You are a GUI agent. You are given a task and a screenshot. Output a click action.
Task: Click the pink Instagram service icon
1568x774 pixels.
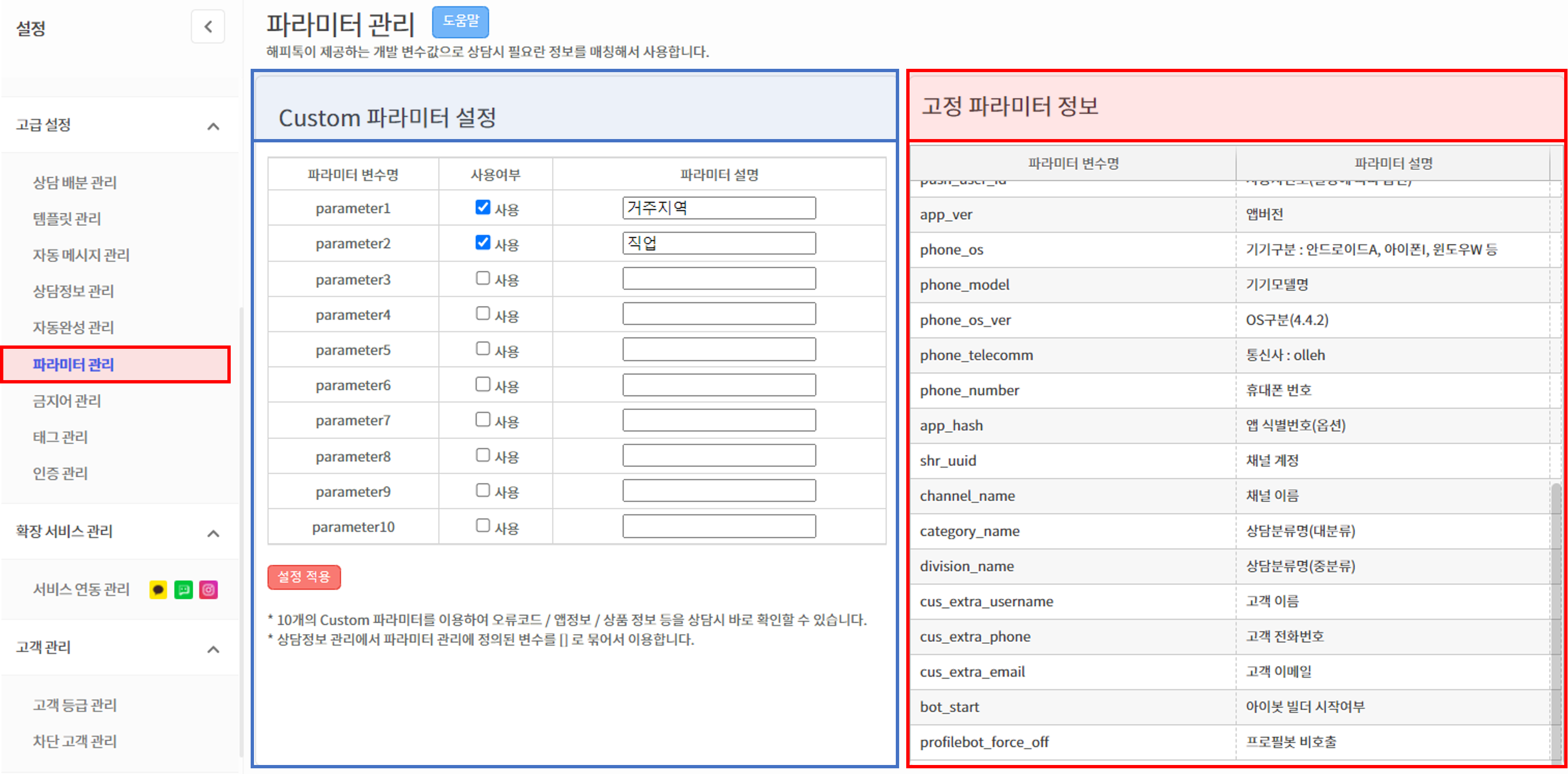pyautogui.click(x=209, y=589)
